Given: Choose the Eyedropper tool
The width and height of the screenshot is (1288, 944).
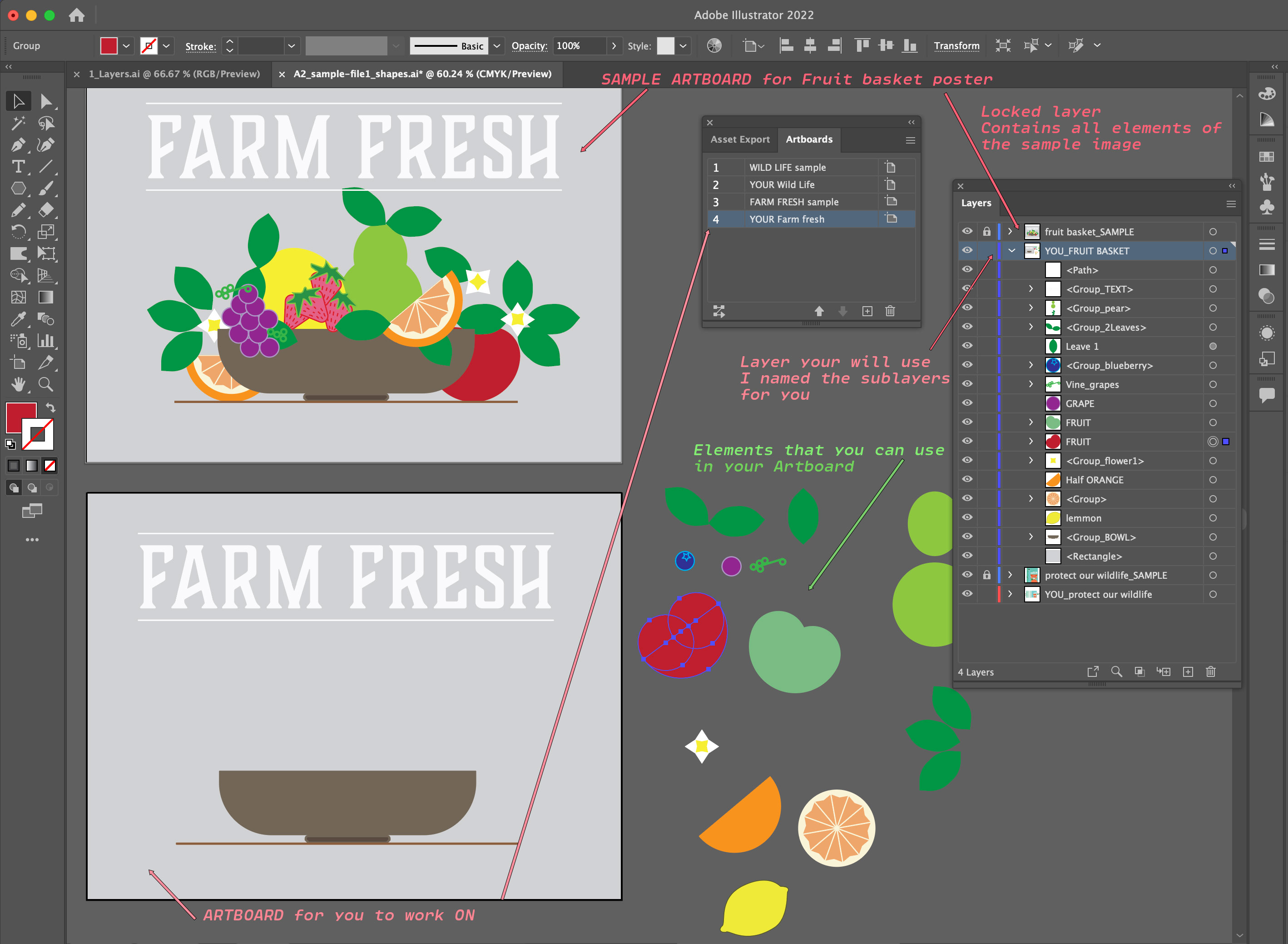Looking at the screenshot, I should tap(18, 319).
